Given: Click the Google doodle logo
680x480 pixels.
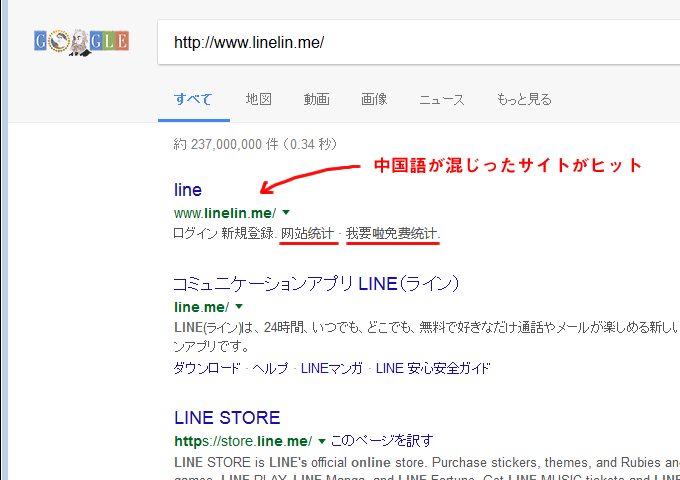Looking at the screenshot, I should tap(81, 42).
